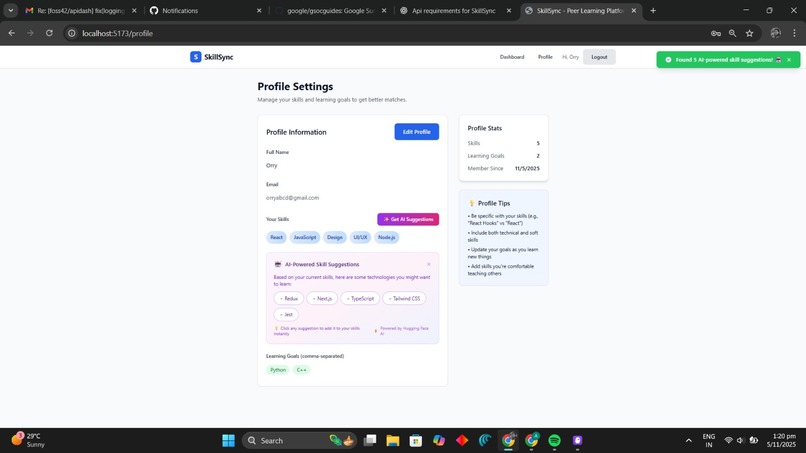The height and width of the screenshot is (453, 806).
Task: Add the Next.js suggestion
Action: 322,298
